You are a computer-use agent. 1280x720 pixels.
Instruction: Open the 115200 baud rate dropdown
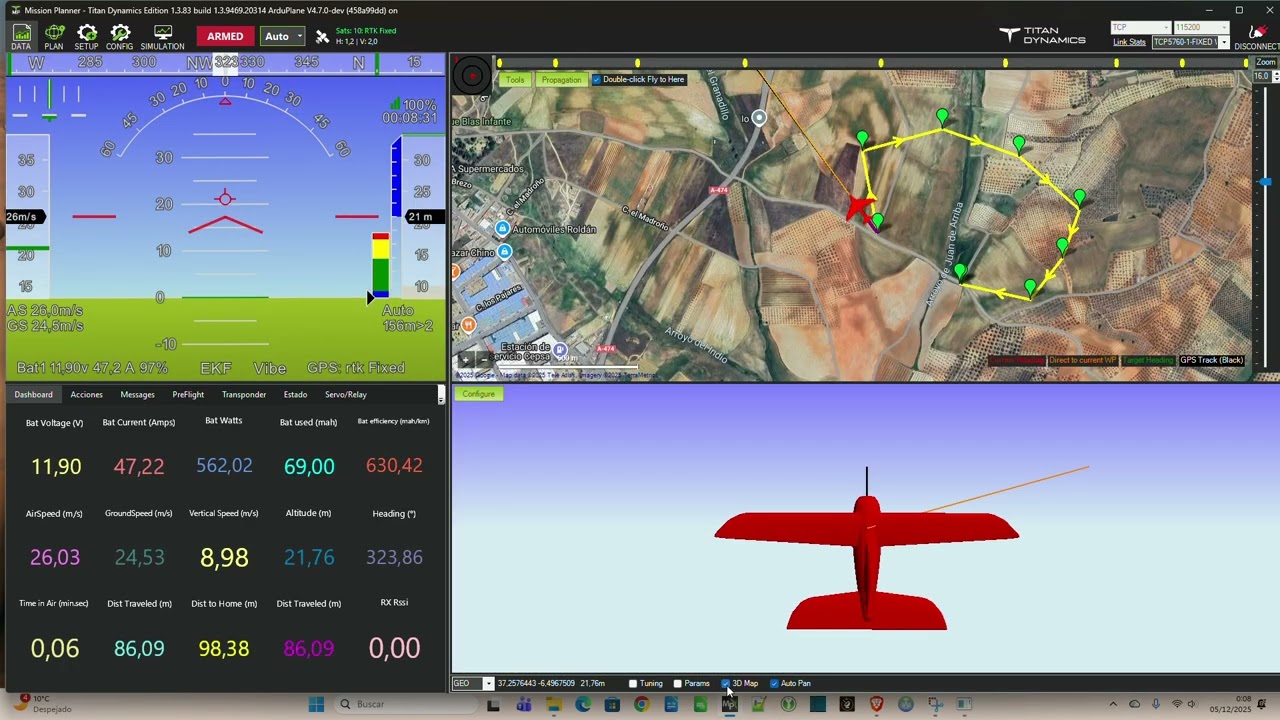pos(1201,28)
